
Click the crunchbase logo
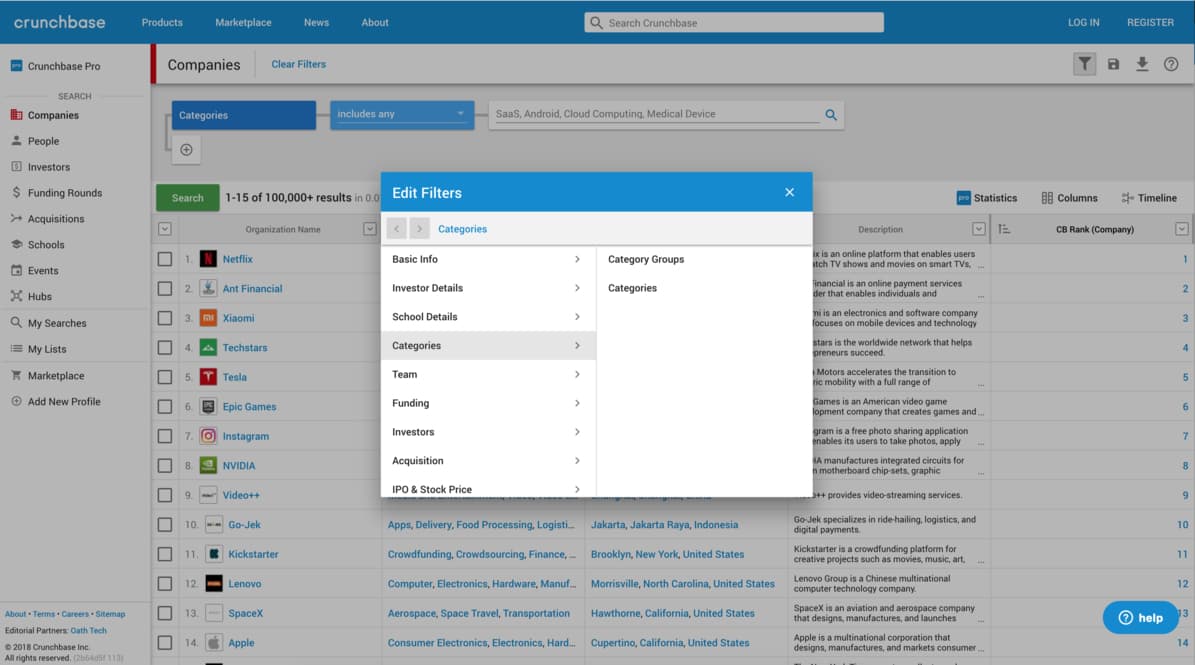click(x=59, y=22)
